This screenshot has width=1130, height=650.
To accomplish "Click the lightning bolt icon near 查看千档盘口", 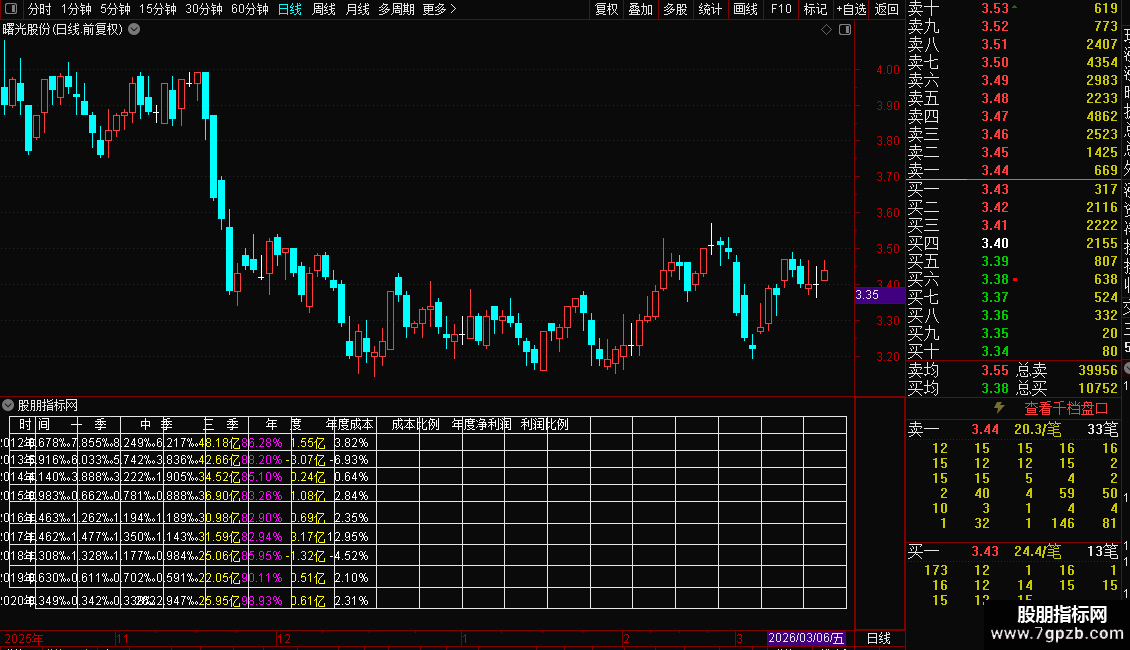I will (x=999, y=408).
